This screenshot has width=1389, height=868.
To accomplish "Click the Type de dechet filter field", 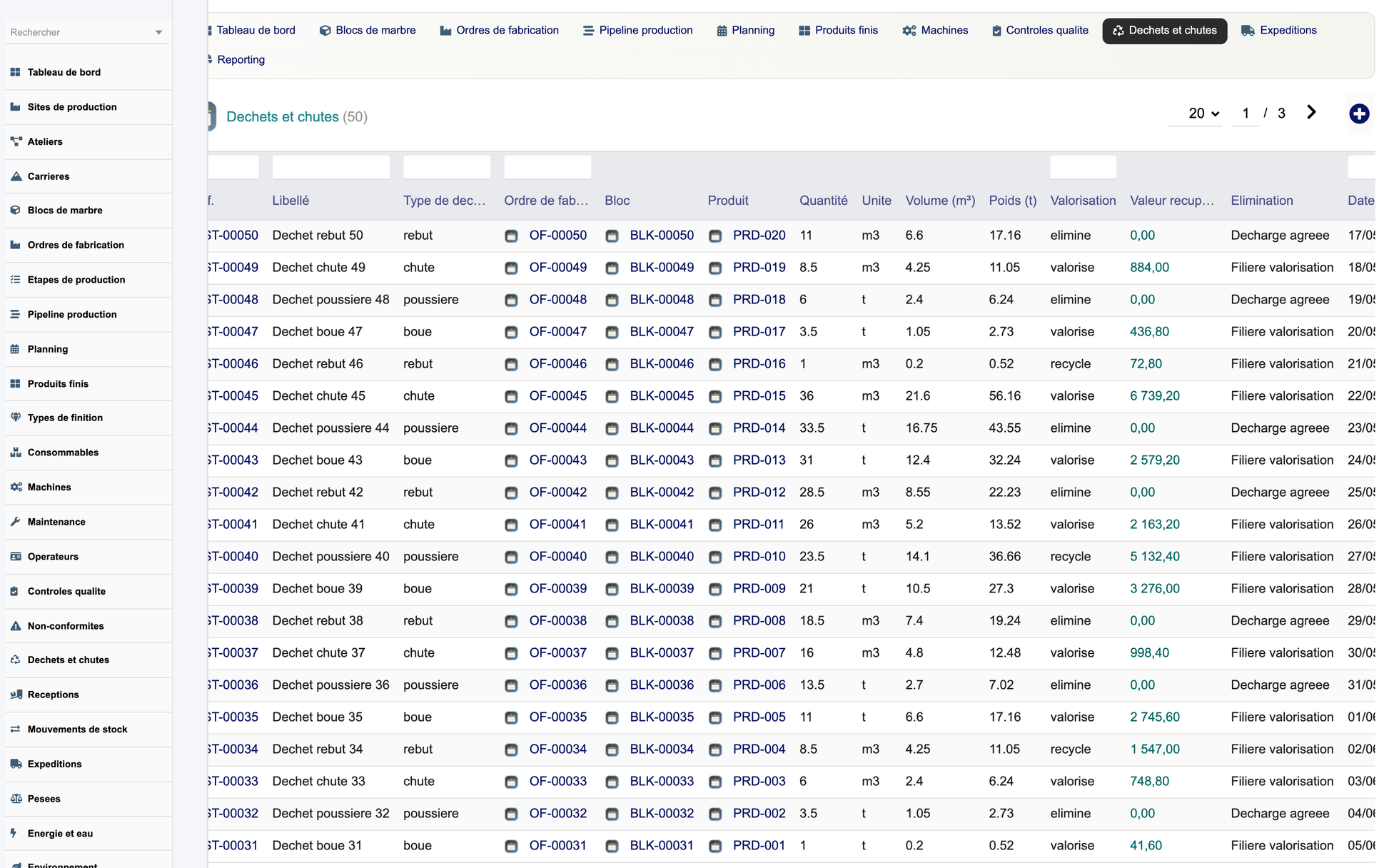I will [x=447, y=167].
